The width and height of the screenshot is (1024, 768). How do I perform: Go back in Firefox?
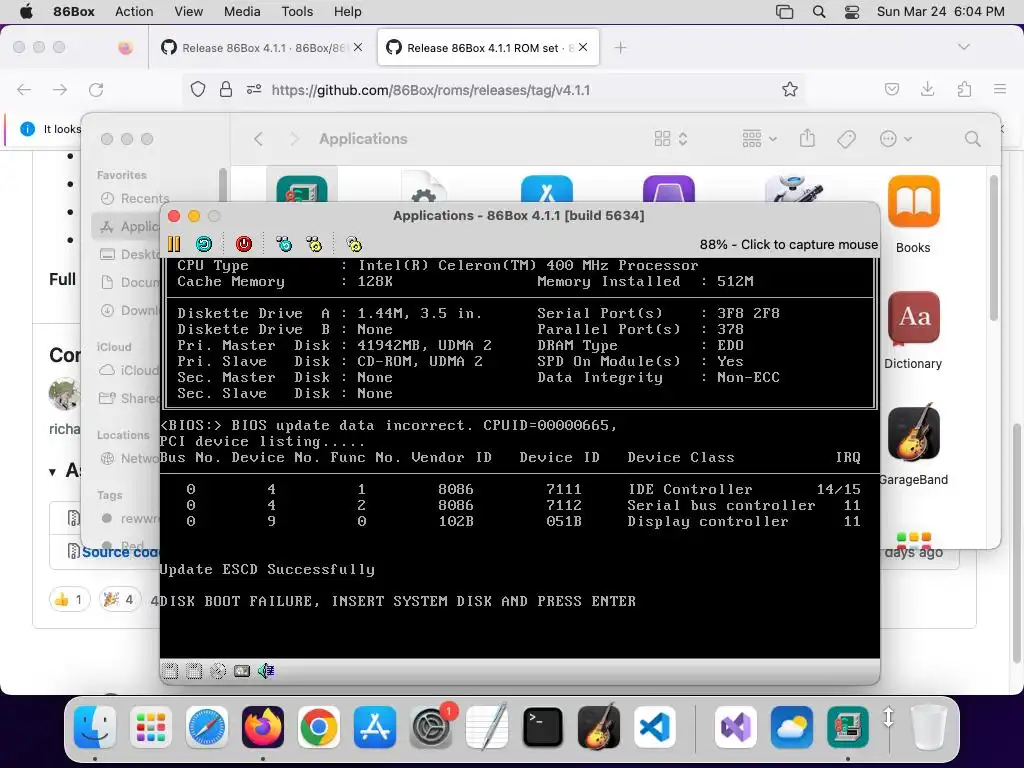pyautogui.click(x=24, y=89)
